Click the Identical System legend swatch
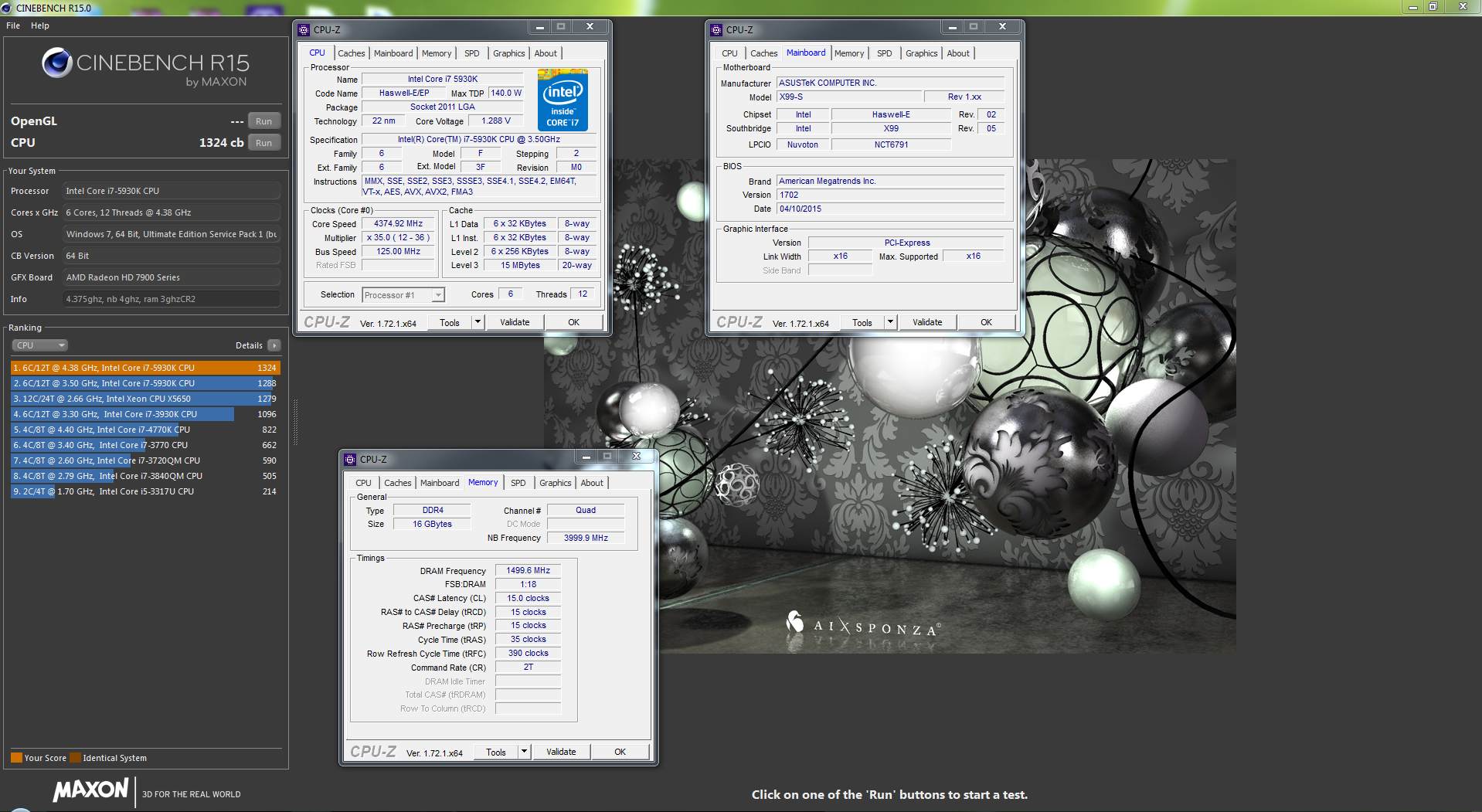This screenshot has width=1482, height=812. (75, 758)
